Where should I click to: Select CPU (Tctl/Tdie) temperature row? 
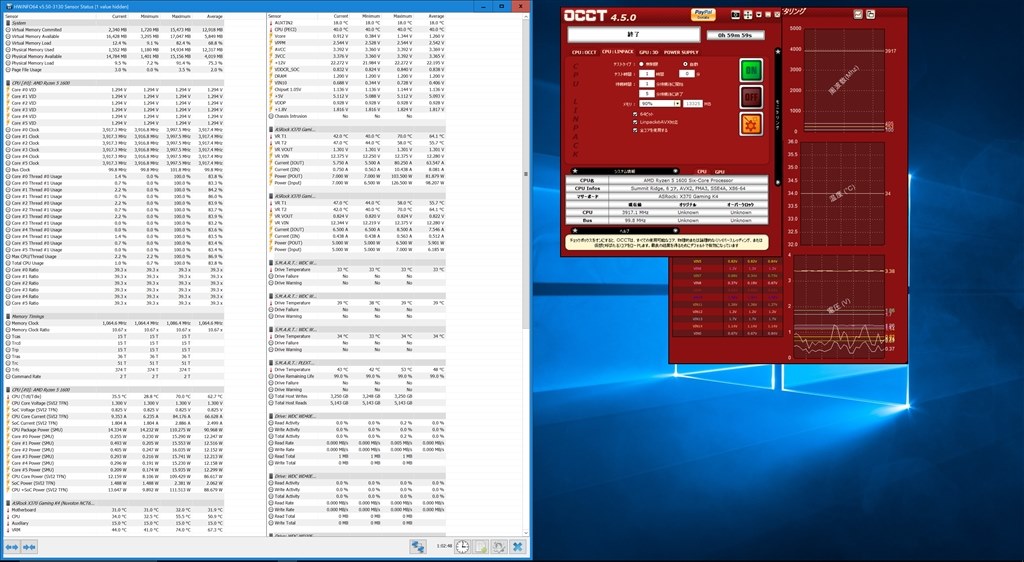[114, 396]
